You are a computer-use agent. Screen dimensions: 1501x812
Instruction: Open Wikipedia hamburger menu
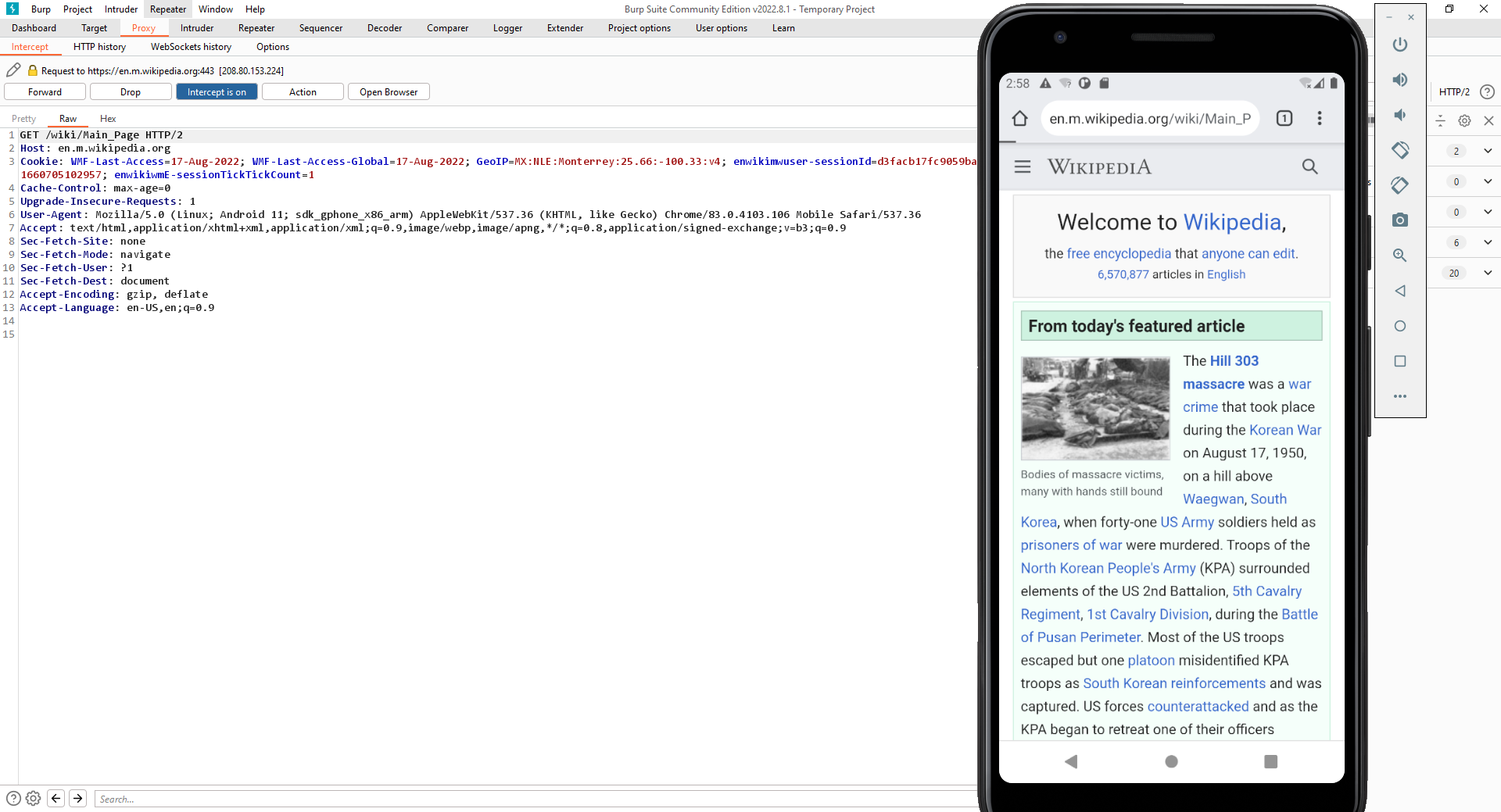(1023, 166)
